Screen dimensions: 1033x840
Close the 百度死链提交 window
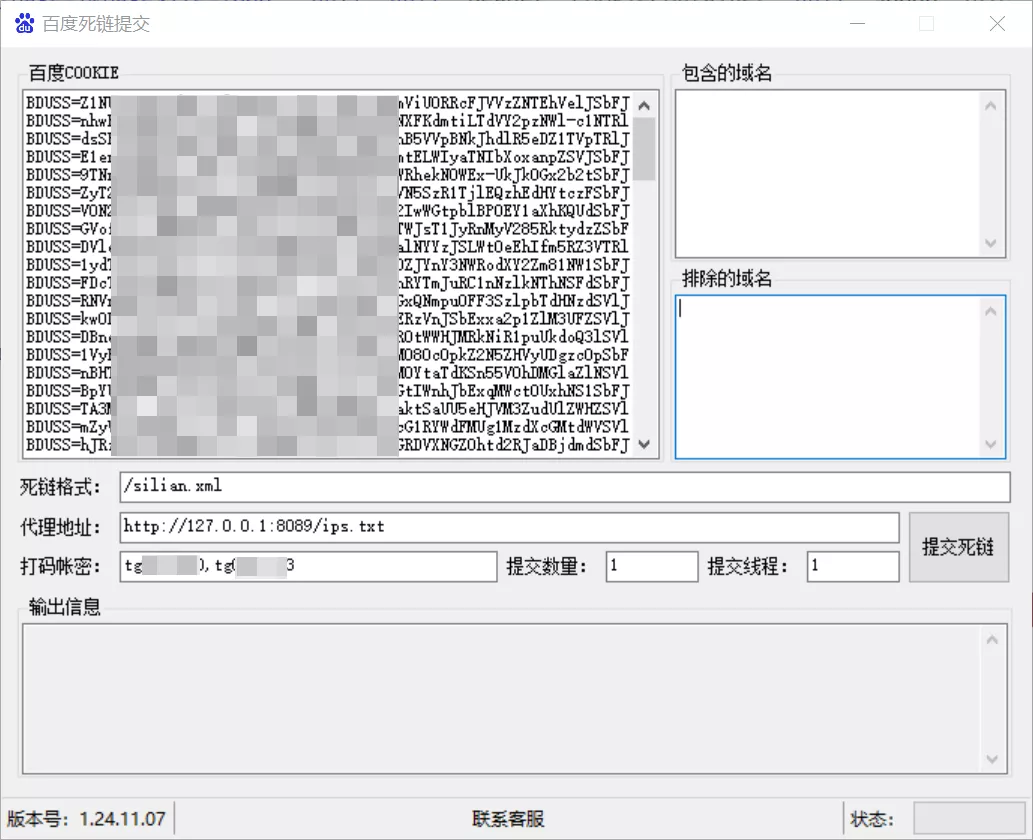point(997,24)
